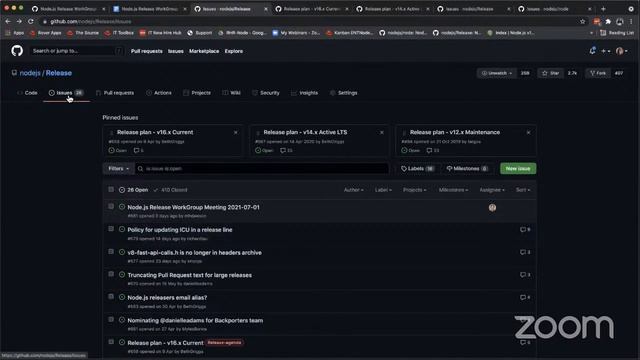Viewport: 640px width, 360px height.
Task: Open comments icon on Truncating Pull Request issue
Action: click(525, 275)
